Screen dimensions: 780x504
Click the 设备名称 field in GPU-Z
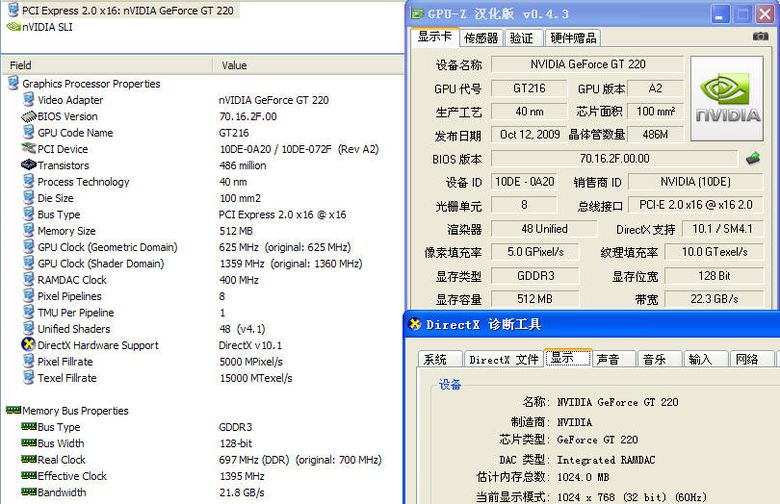click(x=587, y=64)
